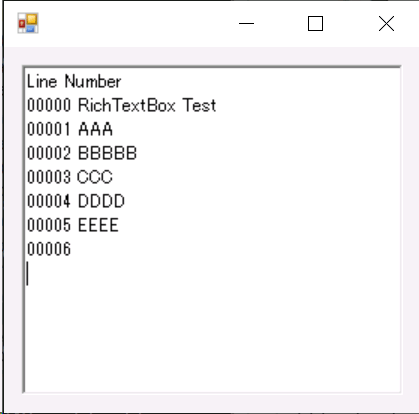Click 'DDDD' text on line 00004
The height and width of the screenshot is (414, 419).
(x=101, y=201)
